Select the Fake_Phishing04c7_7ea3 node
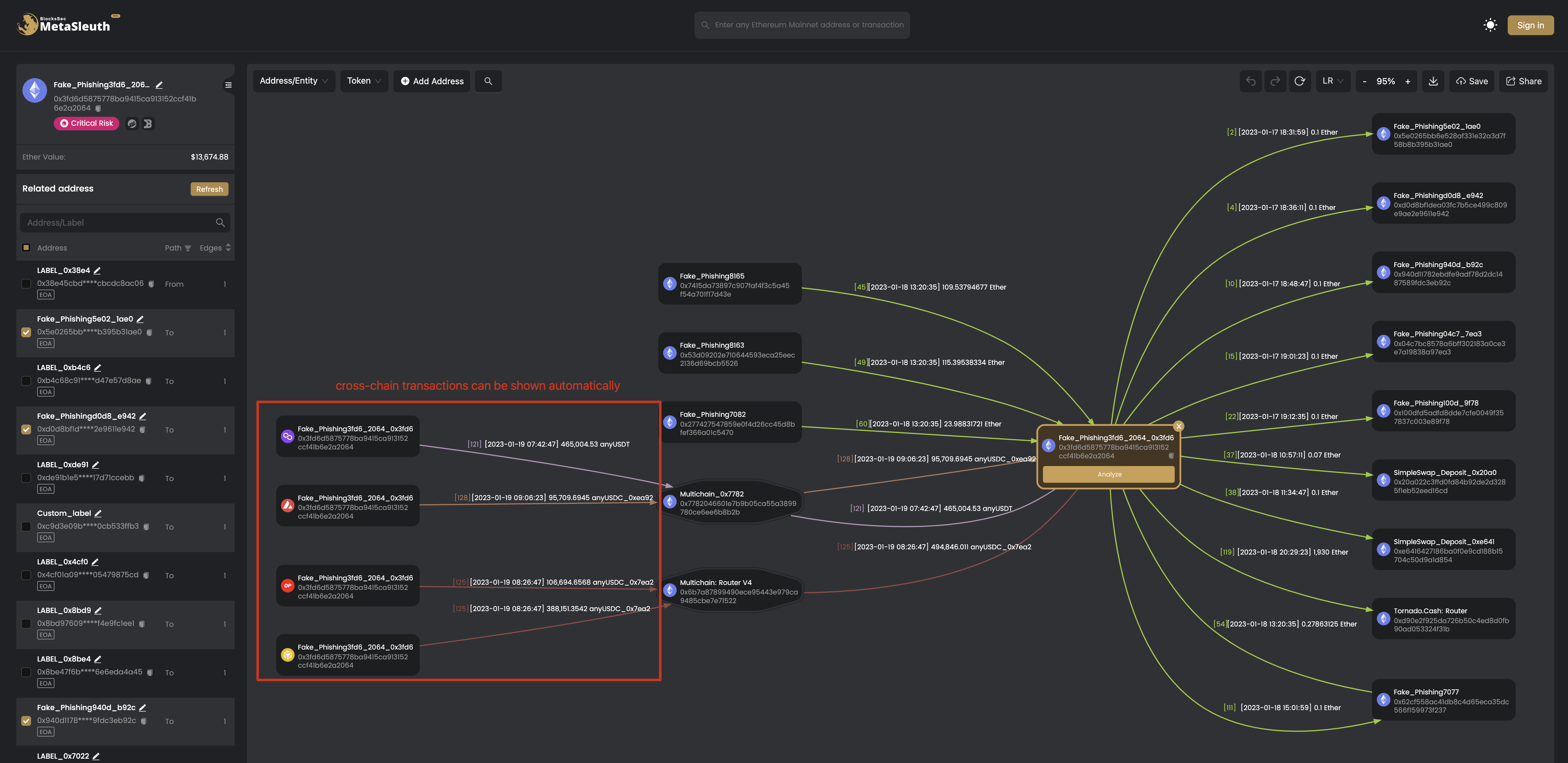The image size is (1568, 763). coord(1443,342)
